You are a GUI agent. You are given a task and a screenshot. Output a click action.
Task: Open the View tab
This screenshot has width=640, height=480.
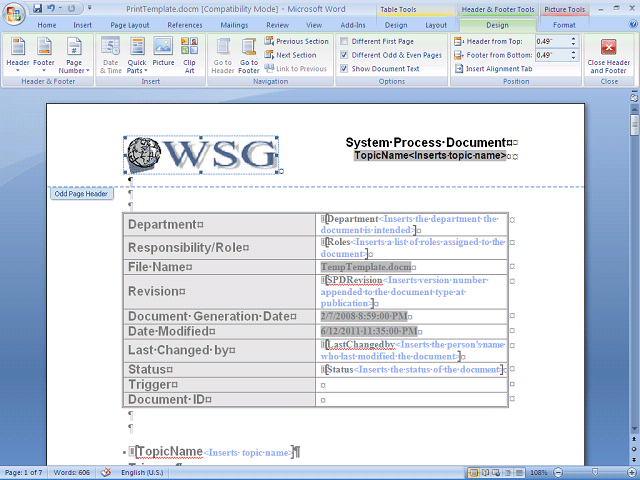[314, 25]
